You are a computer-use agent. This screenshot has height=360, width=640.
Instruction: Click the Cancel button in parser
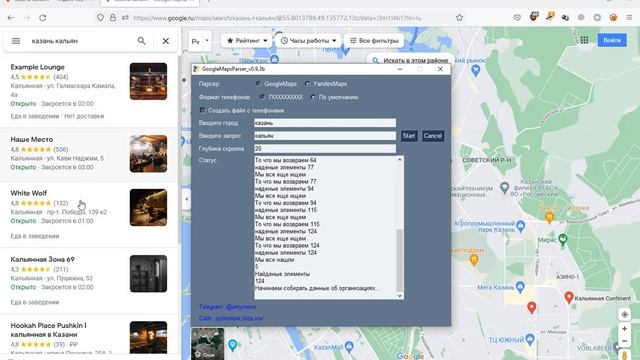433,136
